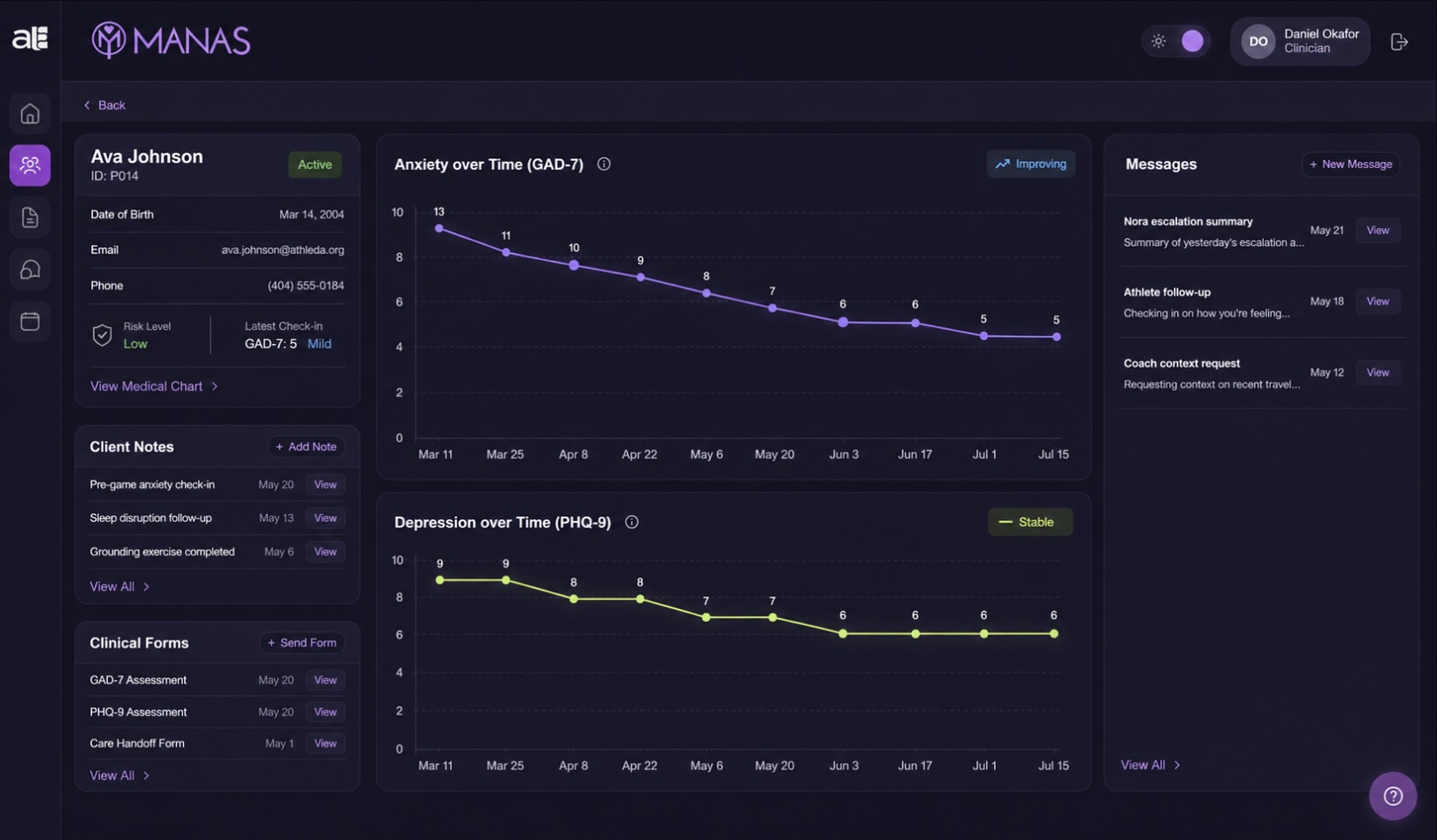Select the Clients people icon in sidebar
Image resolution: width=1437 pixels, height=840 pixels.
(30, 165)
